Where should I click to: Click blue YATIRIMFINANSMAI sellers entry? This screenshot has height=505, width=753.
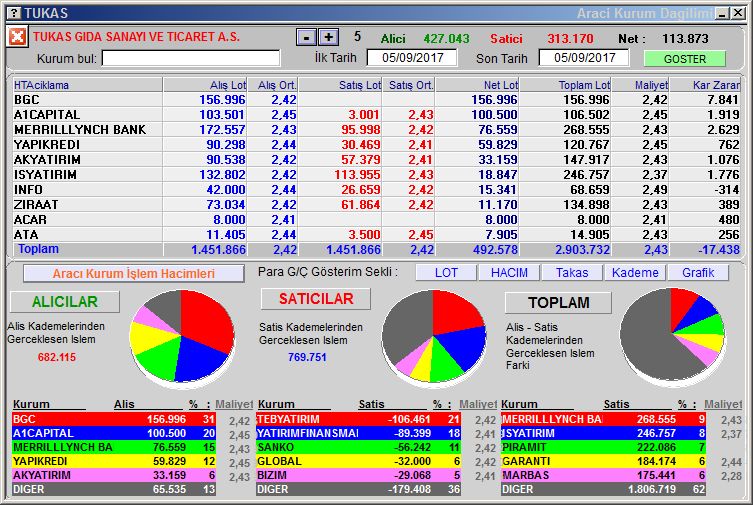(358, 433)
